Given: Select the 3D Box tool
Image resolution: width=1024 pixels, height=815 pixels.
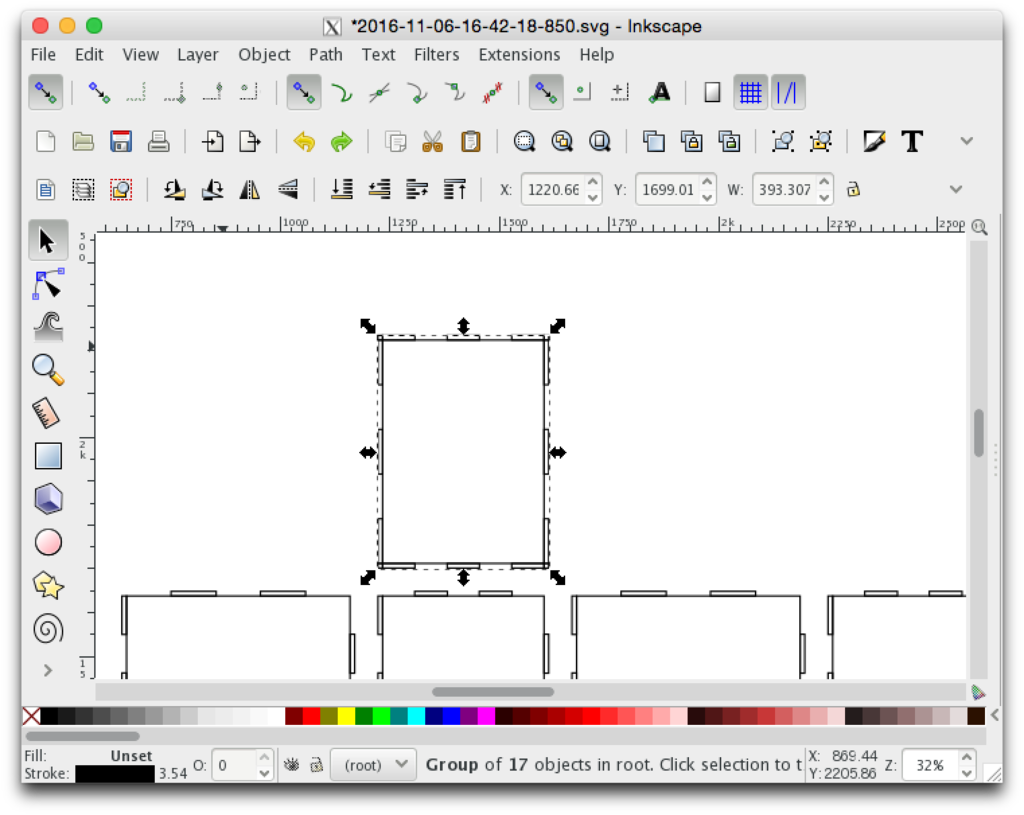Looking at the screenshot, I should tap(48, 499).
